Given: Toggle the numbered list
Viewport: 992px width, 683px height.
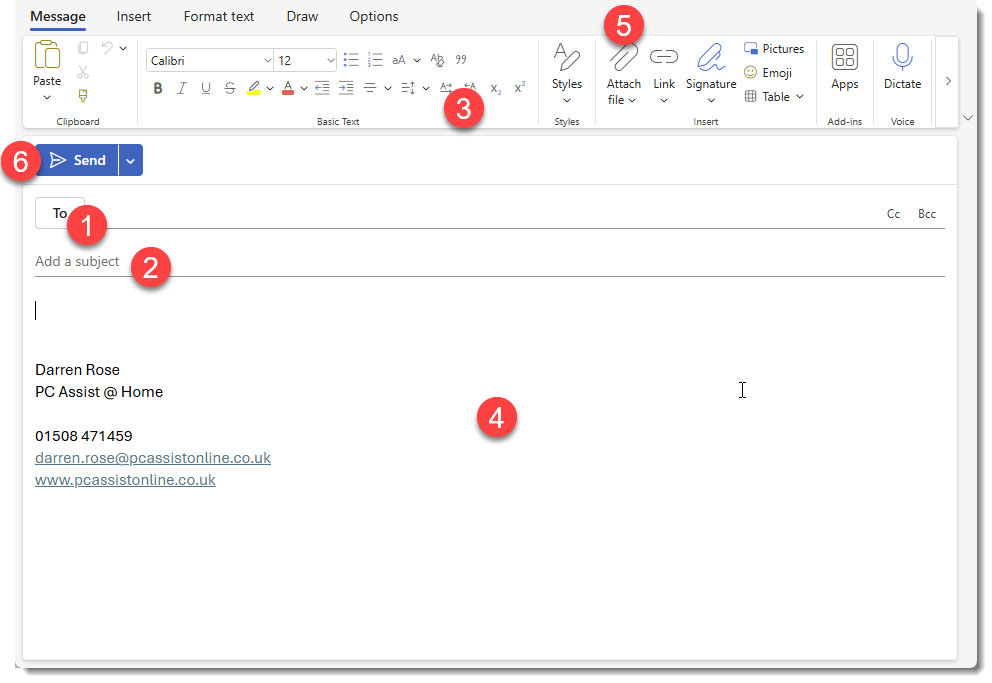Looking at the screenshot, I should click(375, 59).
